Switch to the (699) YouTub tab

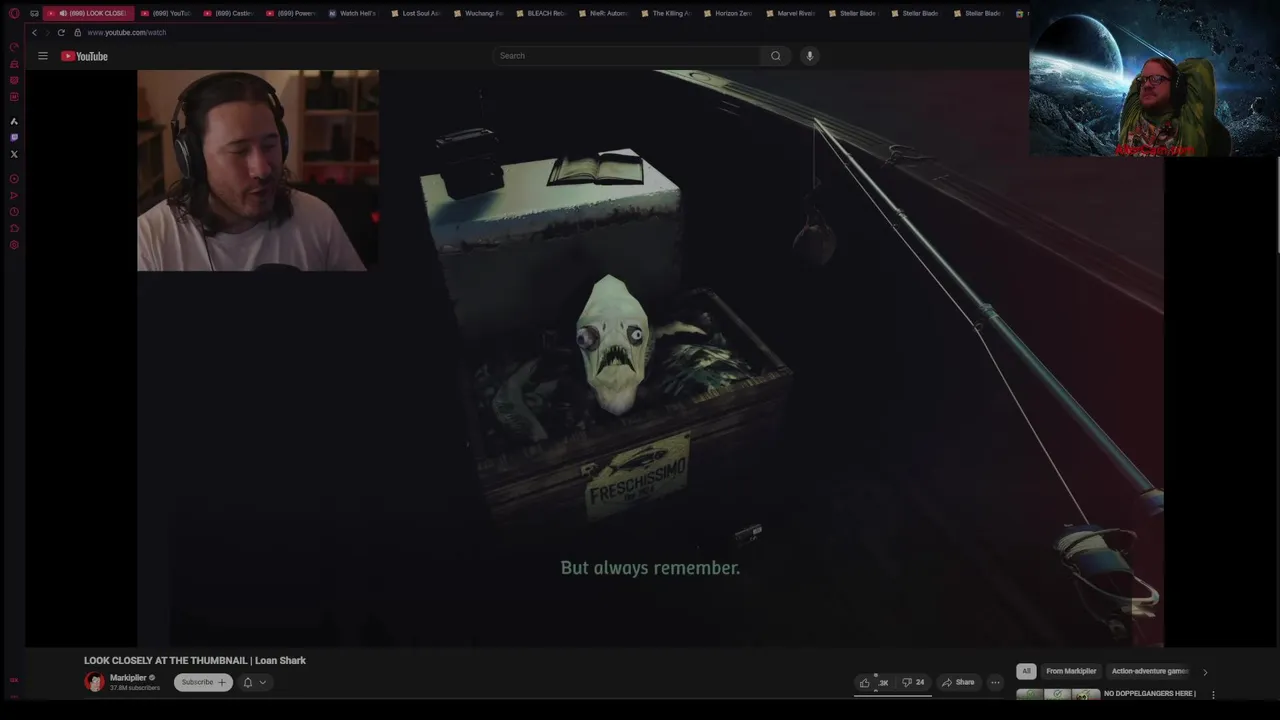[x=166, y=13]
